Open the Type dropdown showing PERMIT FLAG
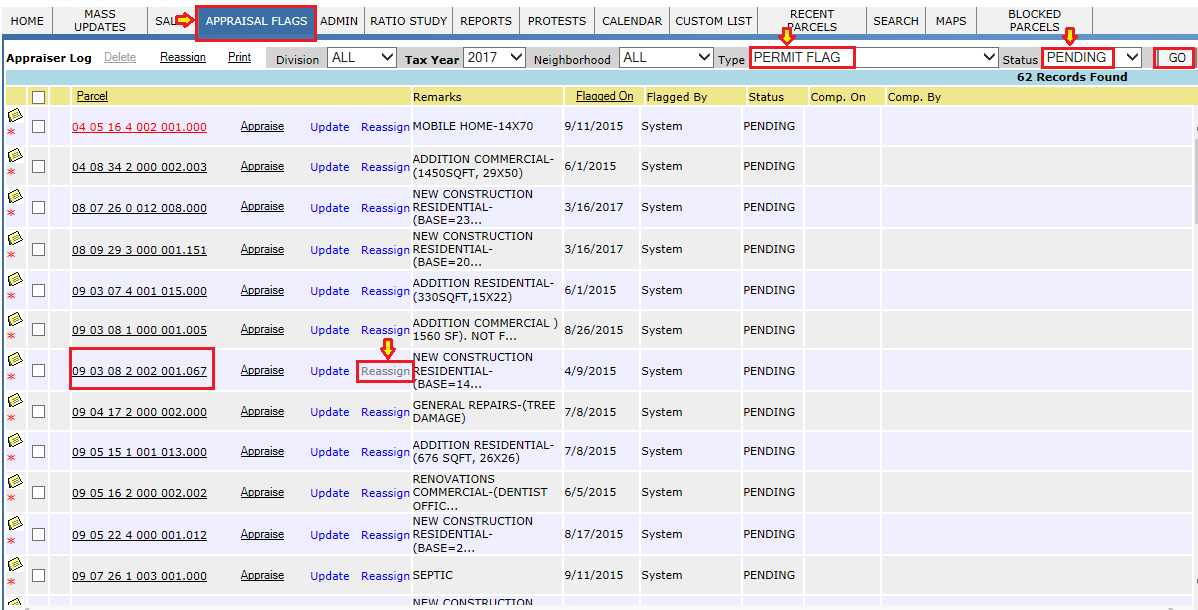 pos(873,58)
